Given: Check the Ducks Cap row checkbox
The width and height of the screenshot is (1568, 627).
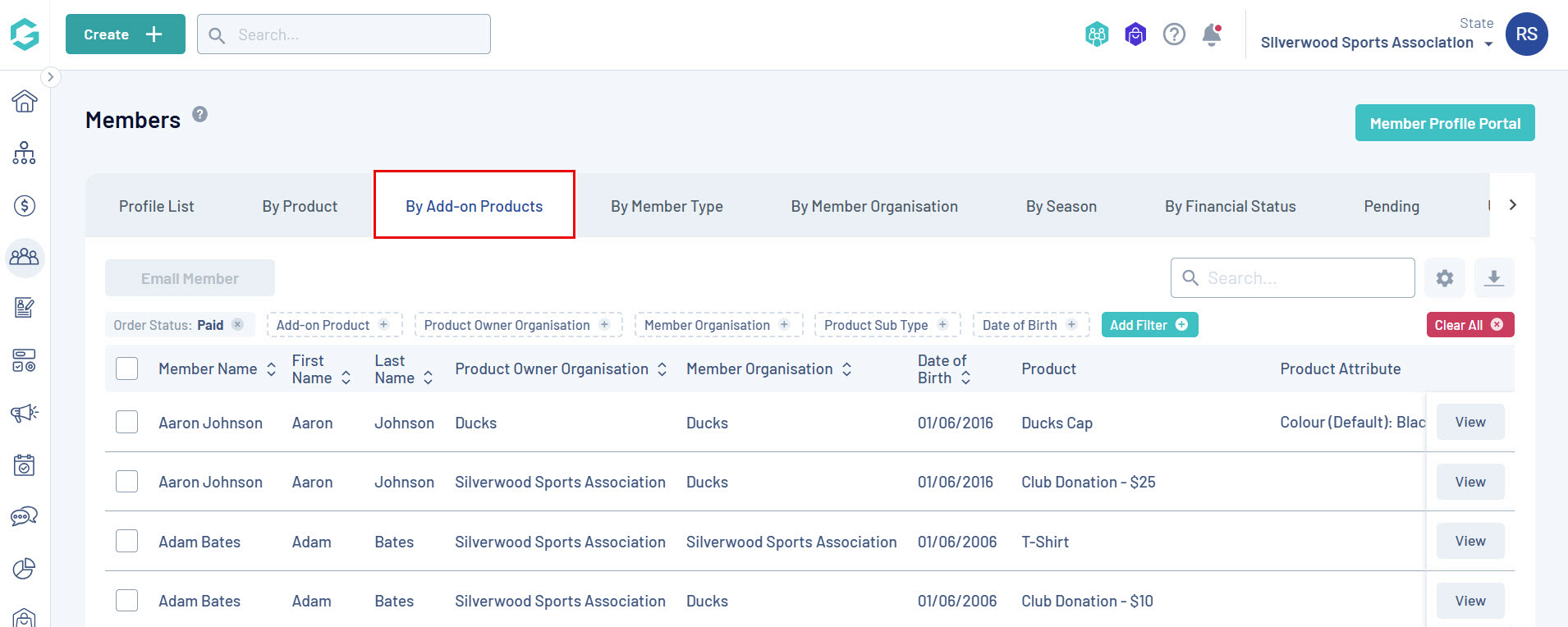Looking at the screenshot, I should point(127,423).
